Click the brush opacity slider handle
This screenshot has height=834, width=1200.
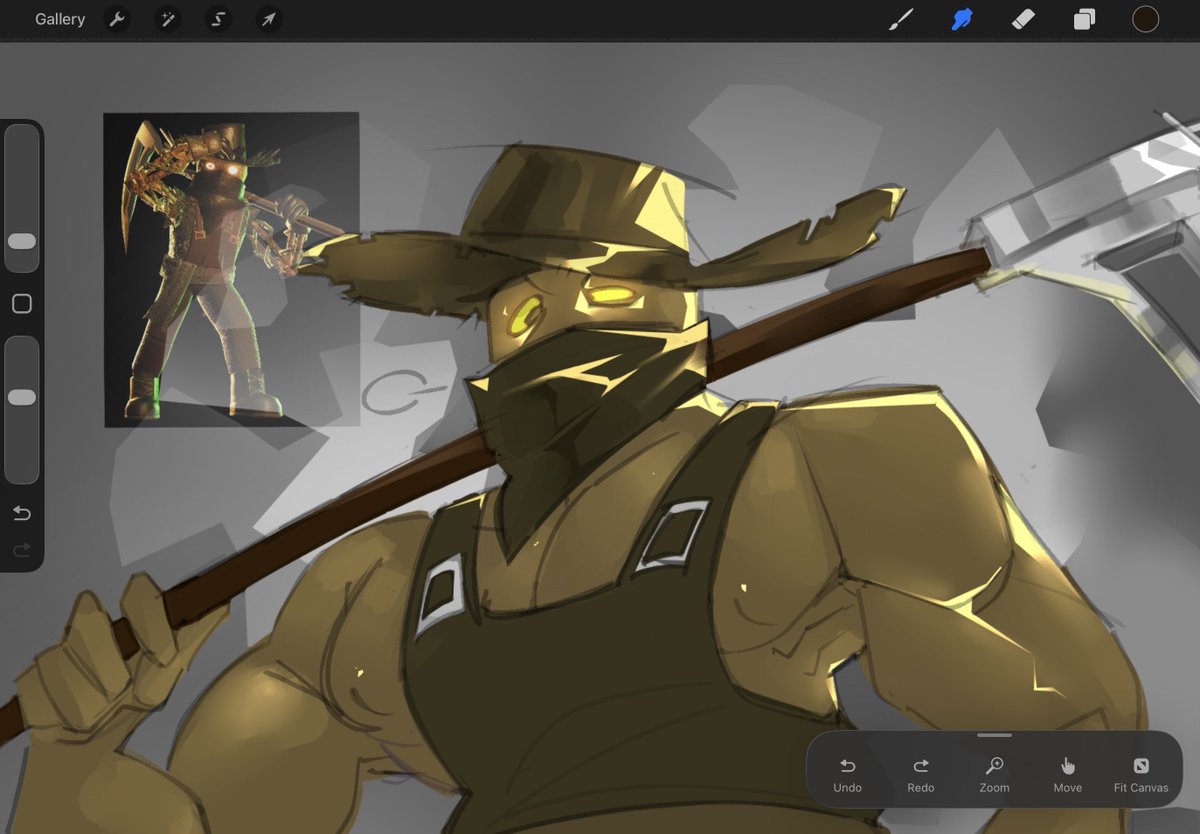pyautogui.click(x=22, y=397)
